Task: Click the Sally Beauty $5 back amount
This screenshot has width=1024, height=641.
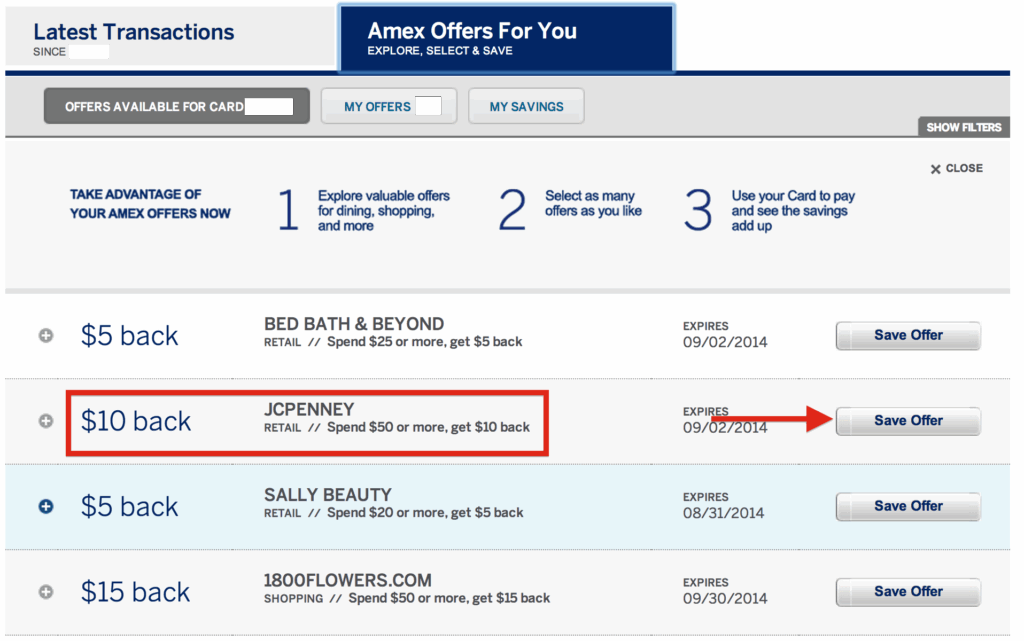Action: 129,507
